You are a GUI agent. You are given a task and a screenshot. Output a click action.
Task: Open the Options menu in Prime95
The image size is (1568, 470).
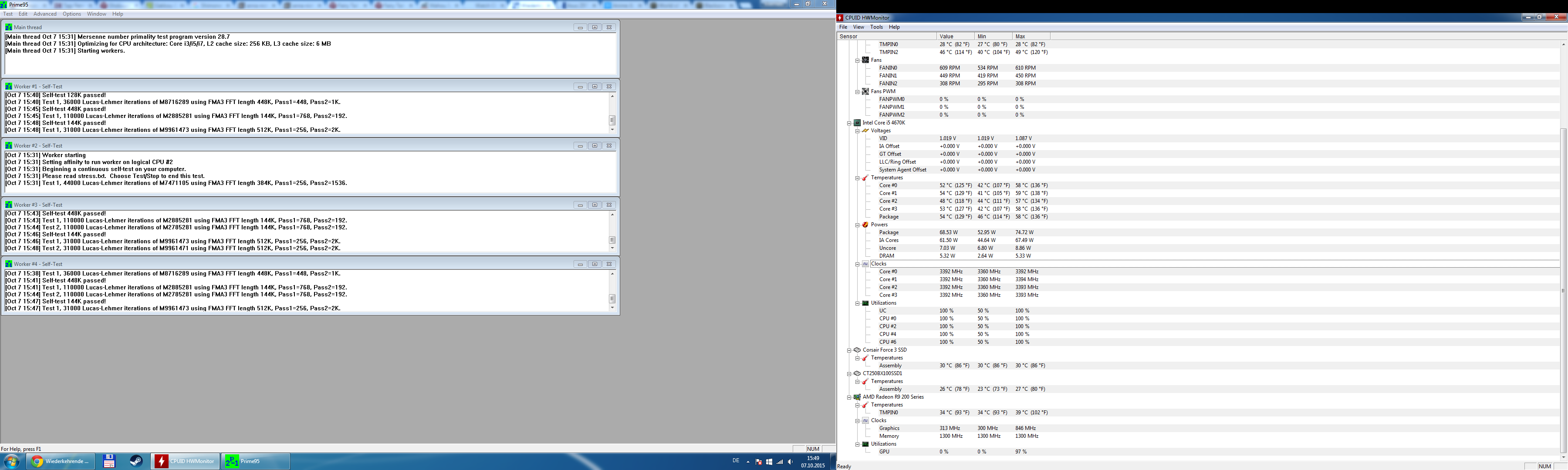click(x=71, y=14)
